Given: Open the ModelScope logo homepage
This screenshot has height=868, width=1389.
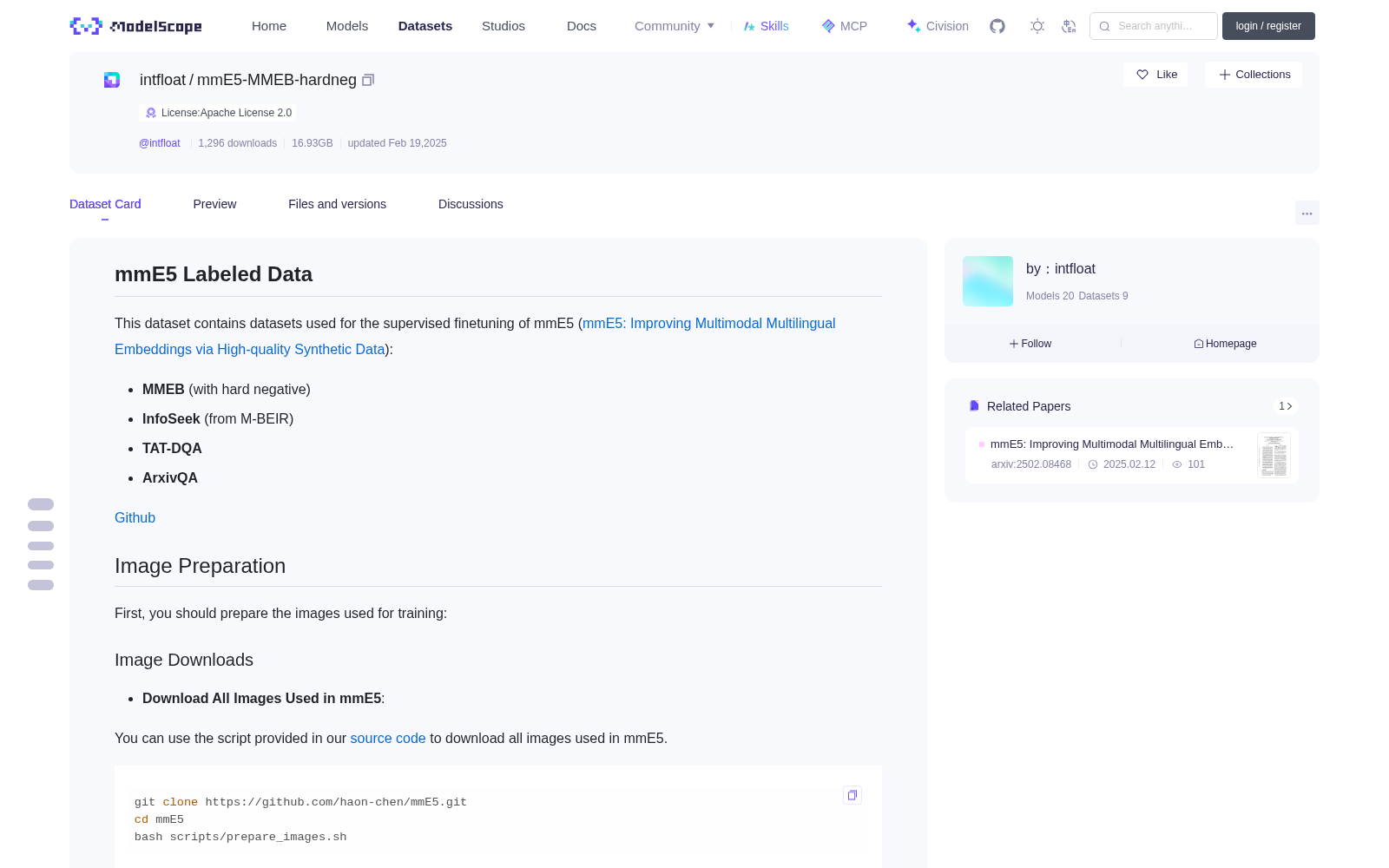Looking at the screenshot, I should coord(136,26).
